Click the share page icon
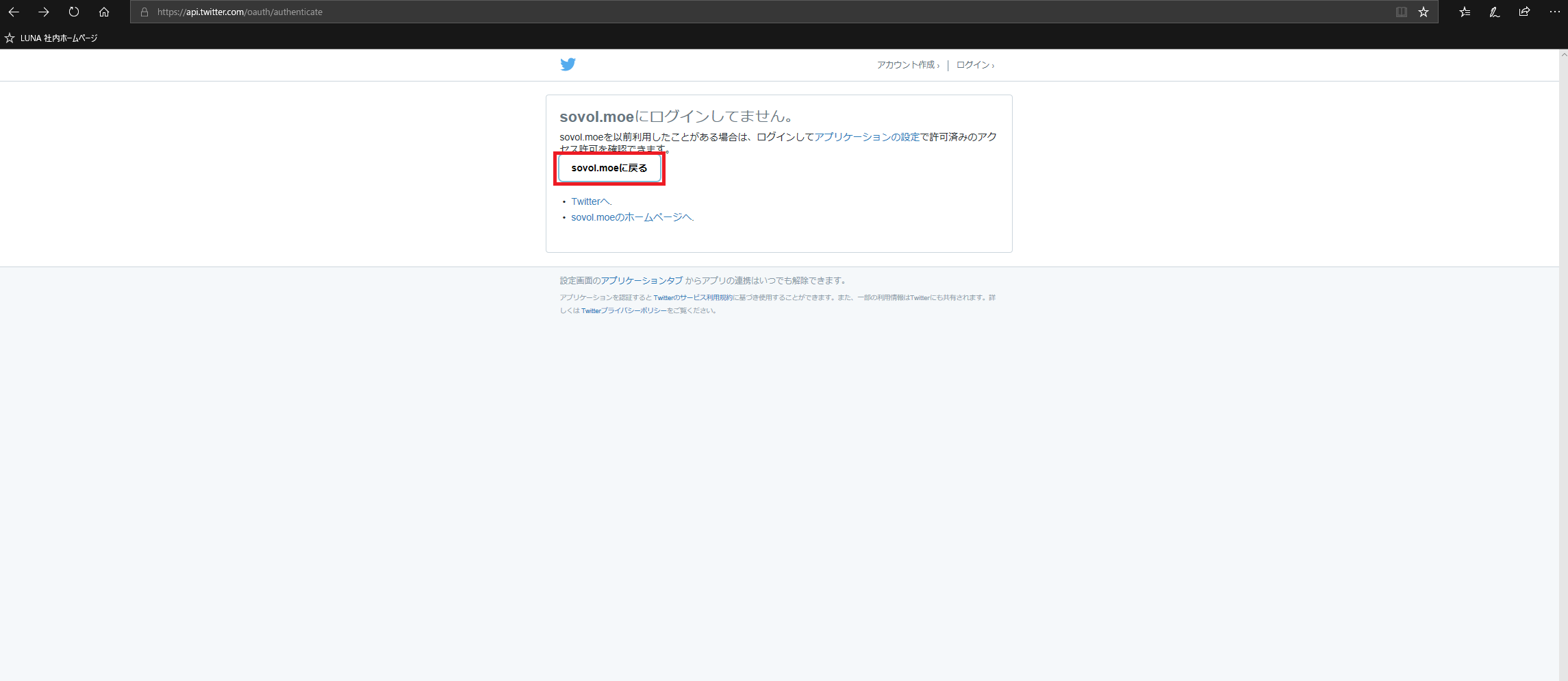 1525,12
